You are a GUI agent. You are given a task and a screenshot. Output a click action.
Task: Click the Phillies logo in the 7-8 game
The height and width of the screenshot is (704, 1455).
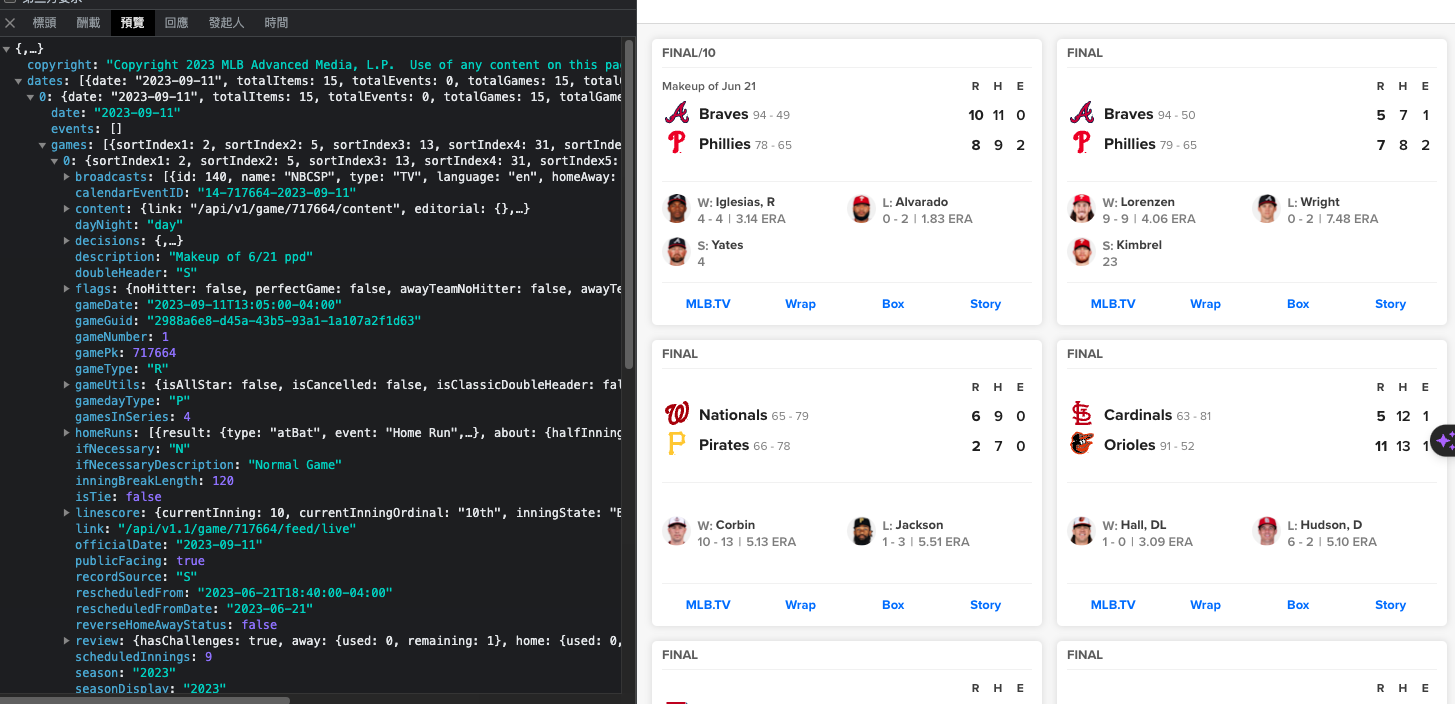pyautogui.click(x=1082, y=144)
